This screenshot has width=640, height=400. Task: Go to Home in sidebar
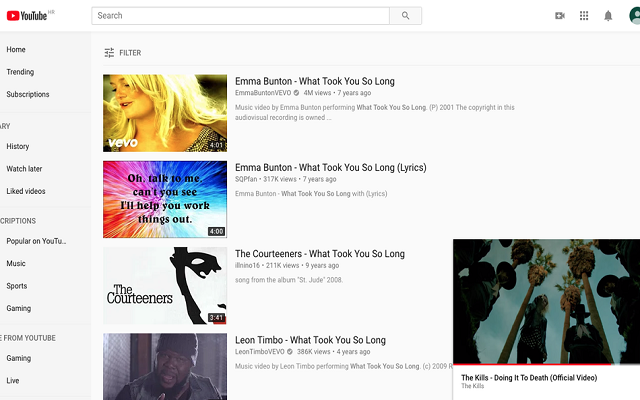point(16,49)
